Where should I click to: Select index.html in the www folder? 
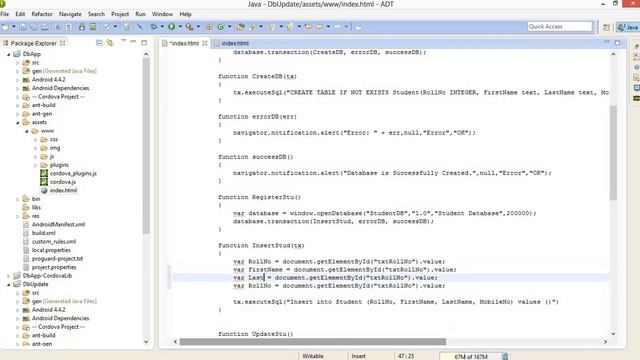click(63, 191)
